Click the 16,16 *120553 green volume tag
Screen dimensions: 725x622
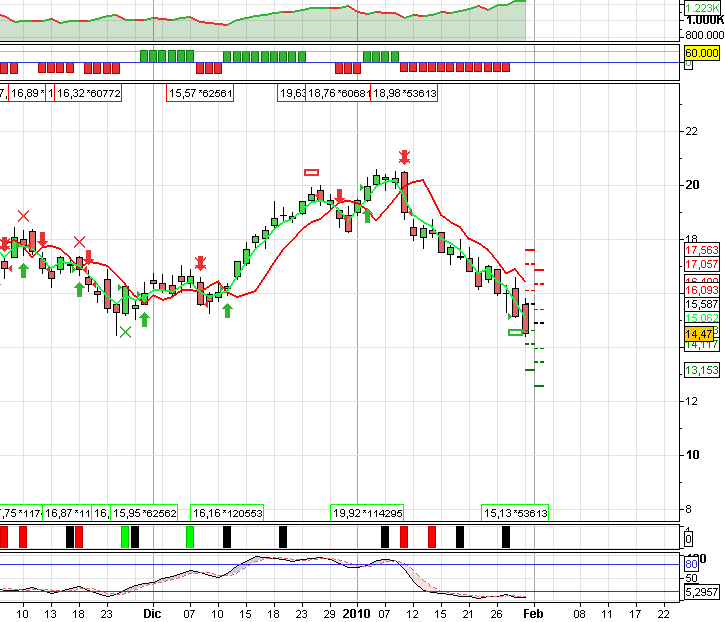point(227,512)
